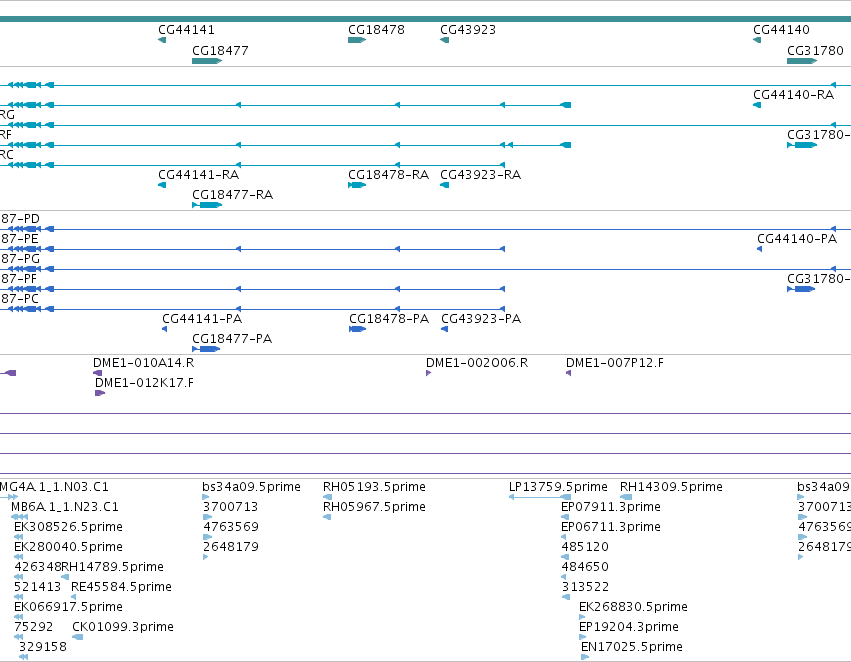Select the RH14309.5prime EST label

[671, 487]
